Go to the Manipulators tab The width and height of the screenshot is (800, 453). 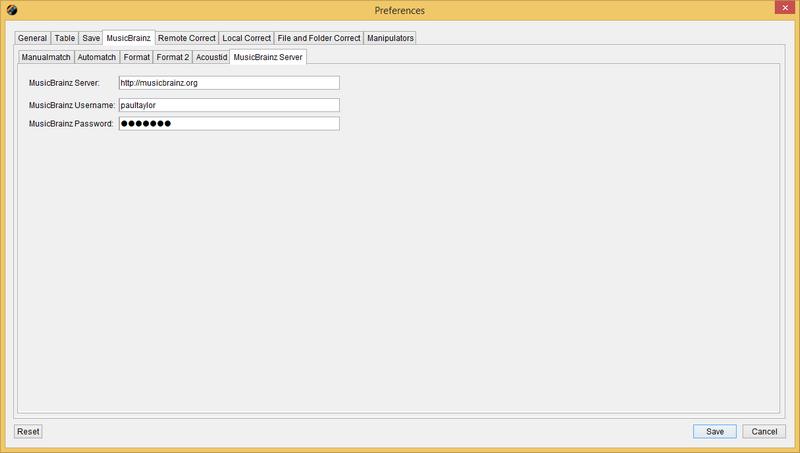coord(390,38)
